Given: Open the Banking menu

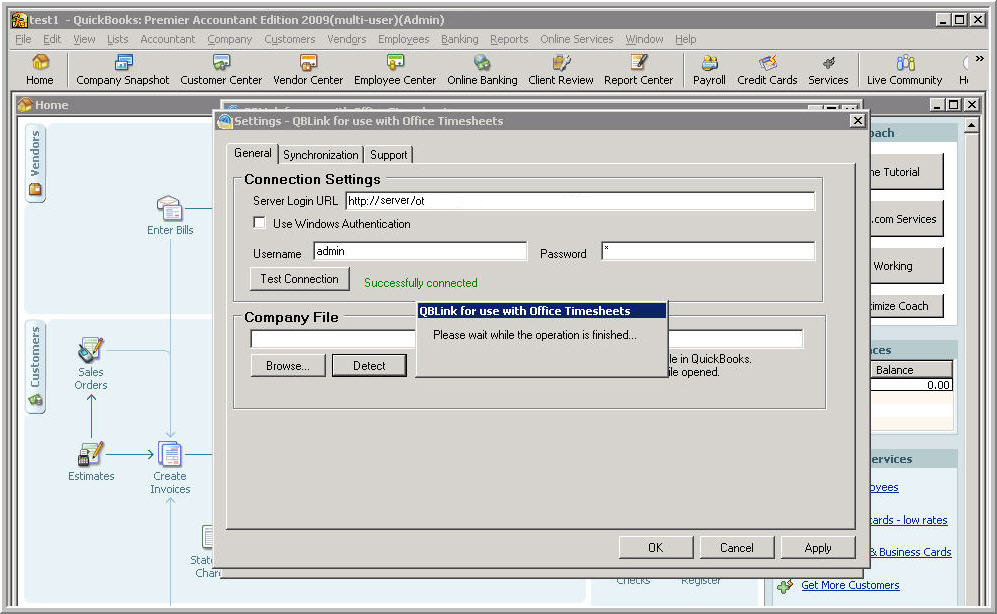Looking at the screenshot, I should point(460,39).
